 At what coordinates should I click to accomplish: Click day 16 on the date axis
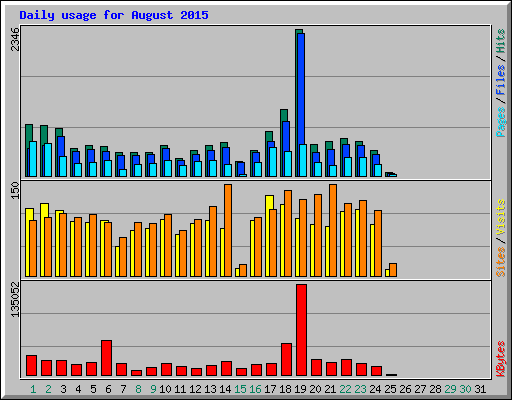(x=255, y=389)
